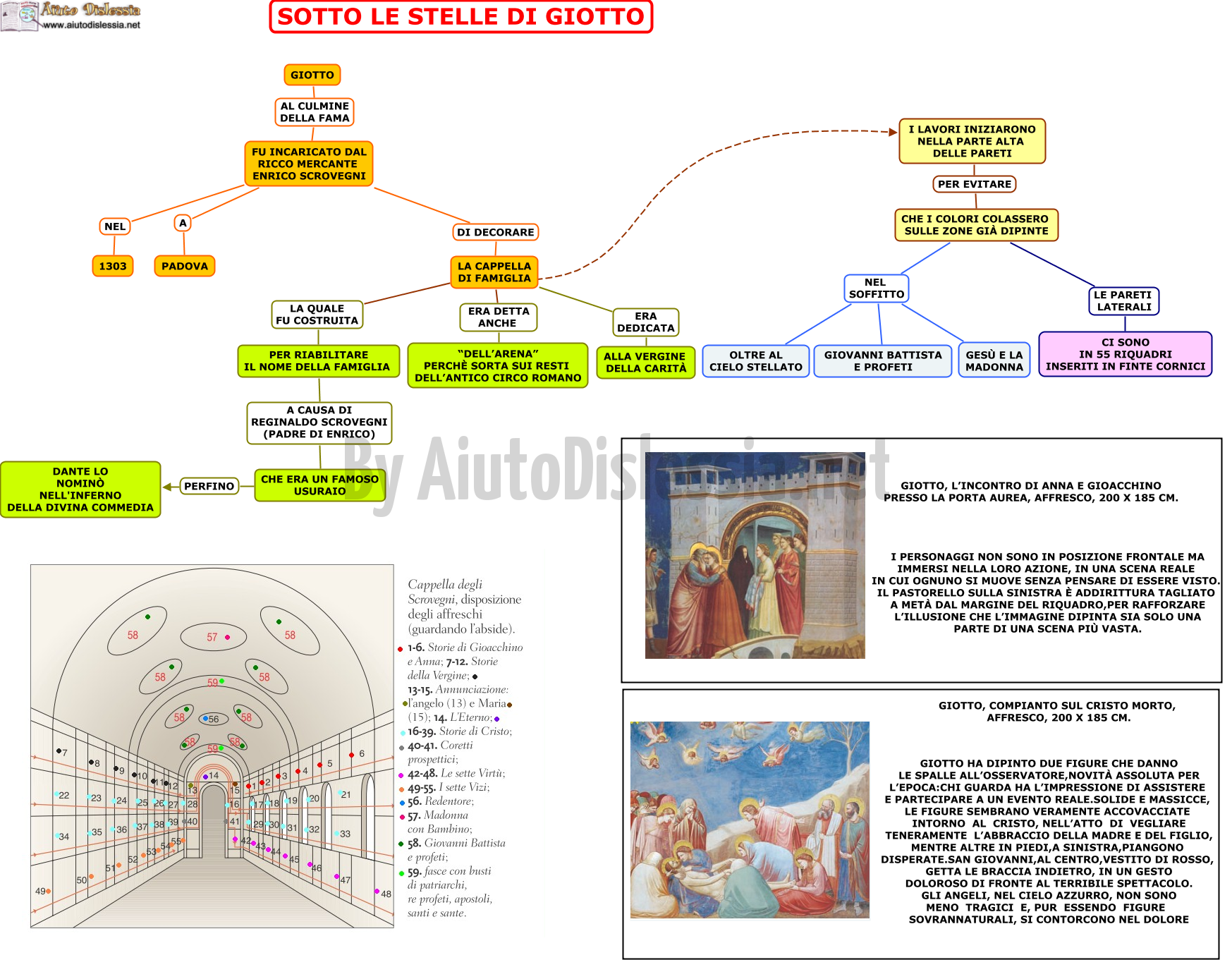Click the 1303 node
Image resolution: width=1232 pixels, height=960 pixels.
[x=113, y=266]
